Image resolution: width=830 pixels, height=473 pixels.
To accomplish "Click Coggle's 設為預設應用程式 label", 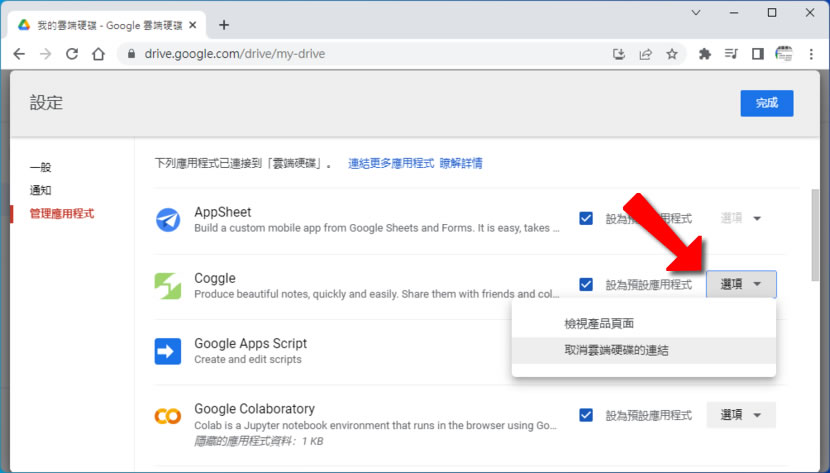I will [649, 285].
